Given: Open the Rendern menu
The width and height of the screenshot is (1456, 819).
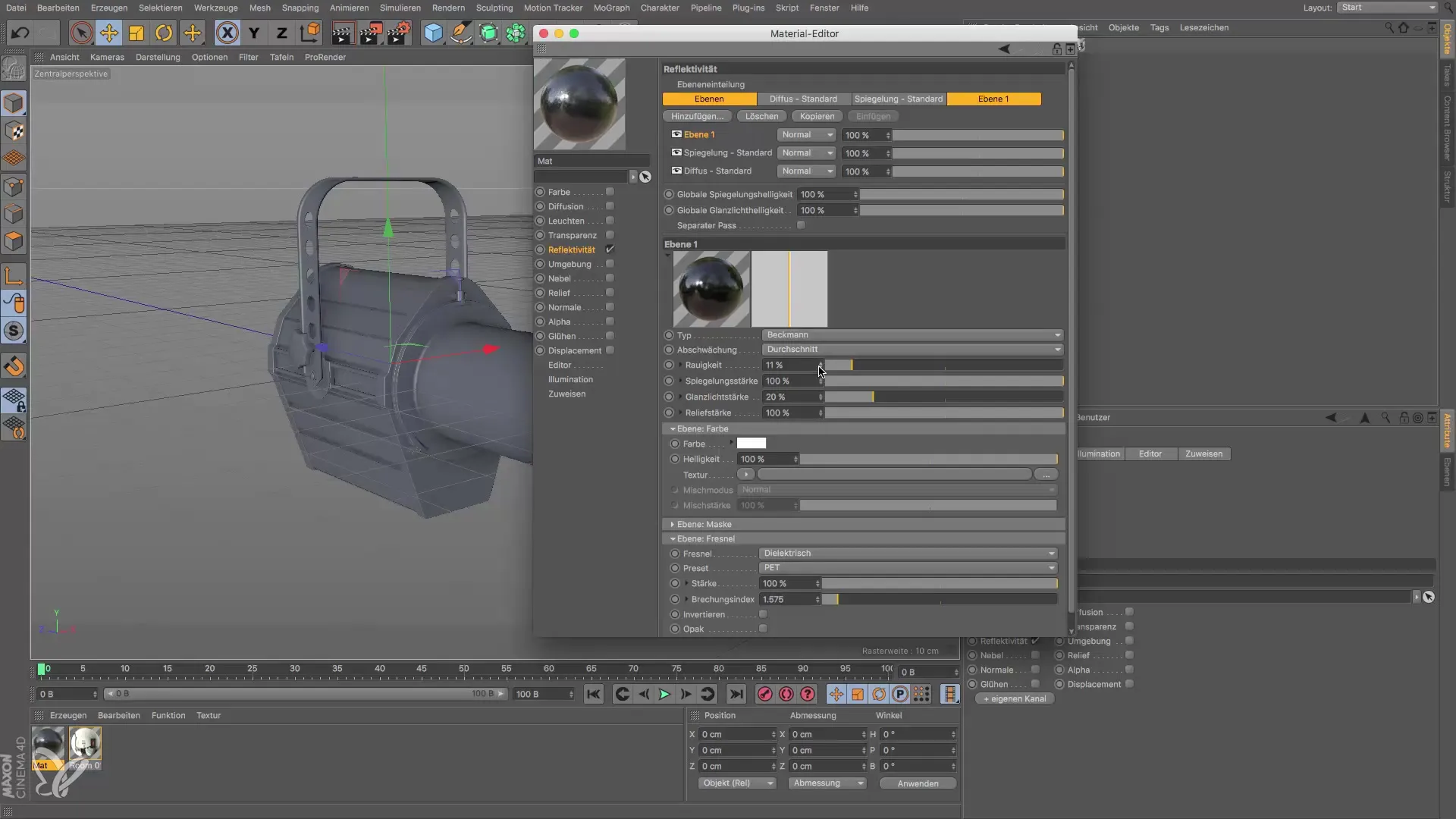Looking at the screenshot, I should [x=448, y=8].
